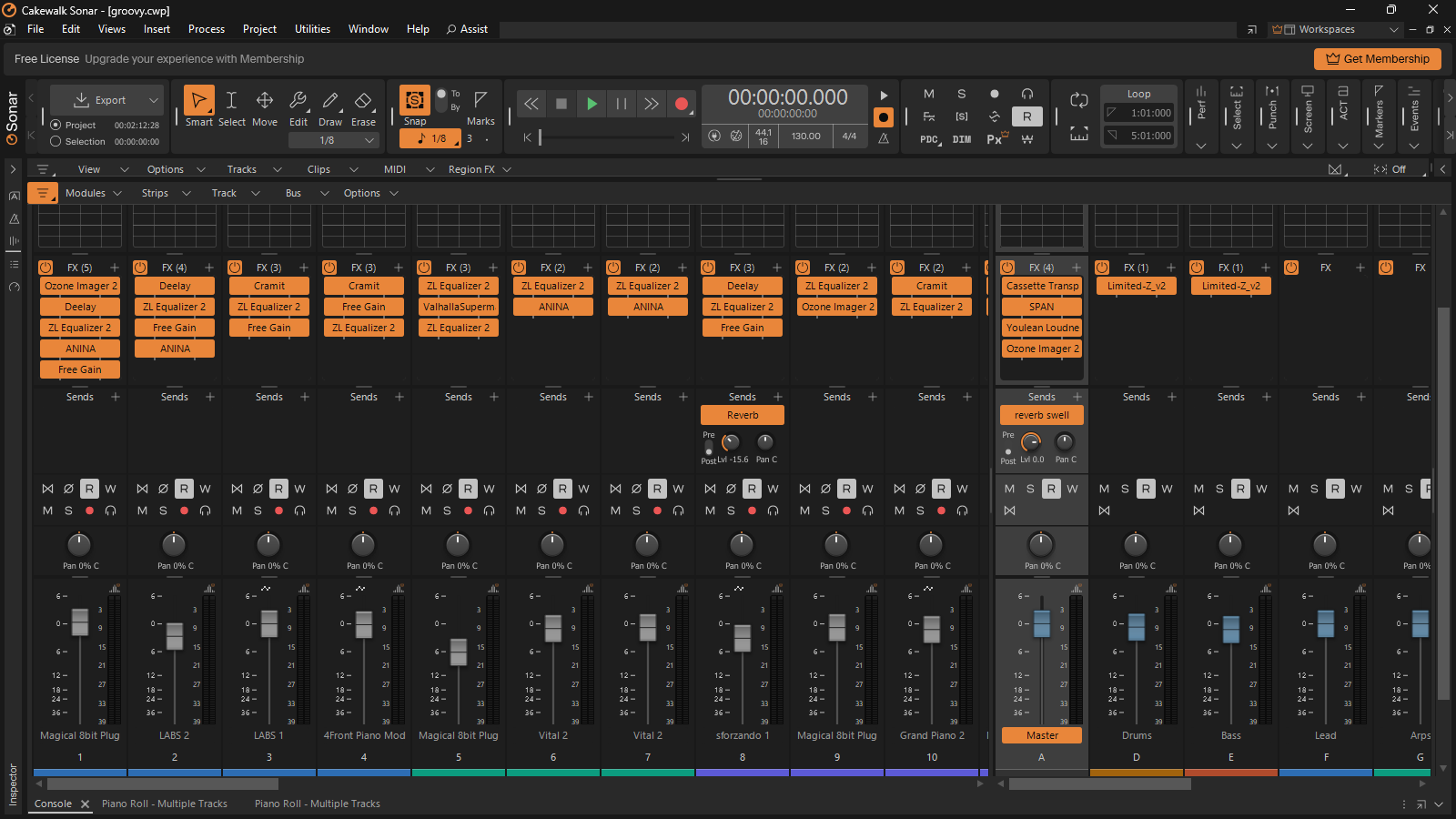Open the Project menu
1456x819 pixels.
coord(259,29)
